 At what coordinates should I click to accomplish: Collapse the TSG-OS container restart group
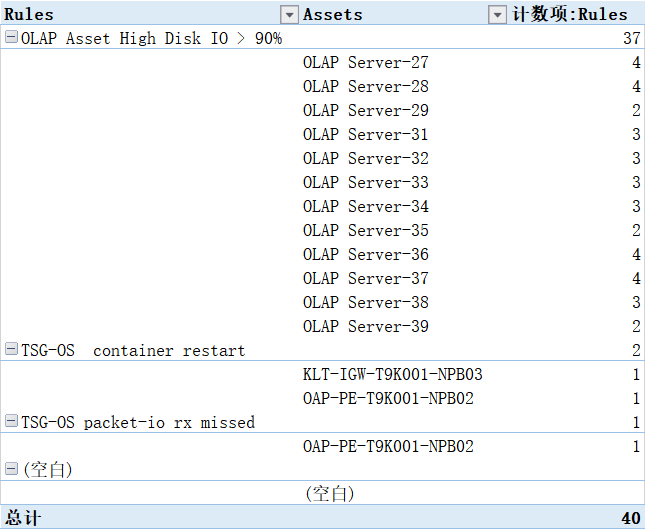click(11, 350)
